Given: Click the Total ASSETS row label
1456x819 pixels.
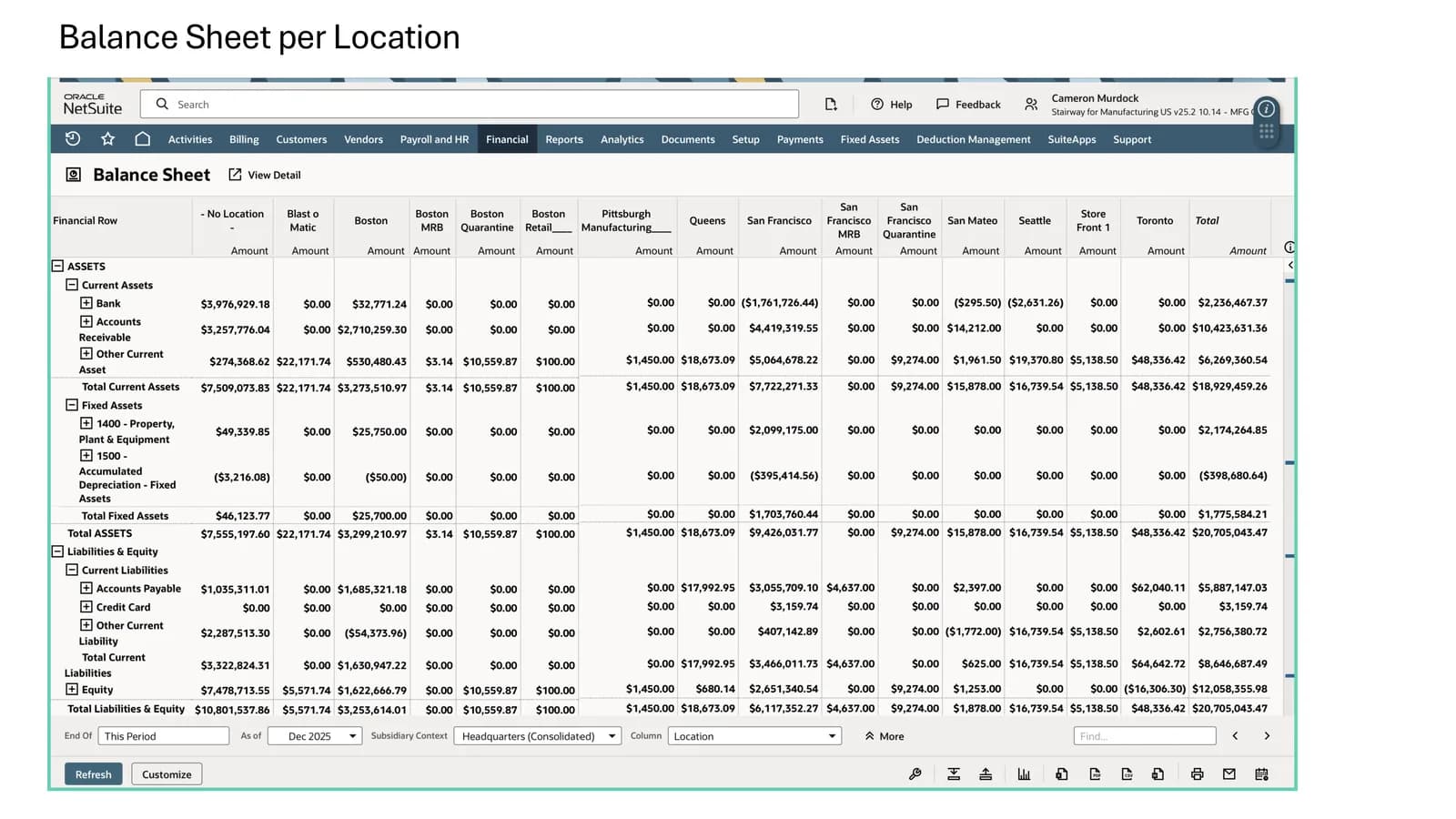Looking at the screenshot, I should point(99,533).
